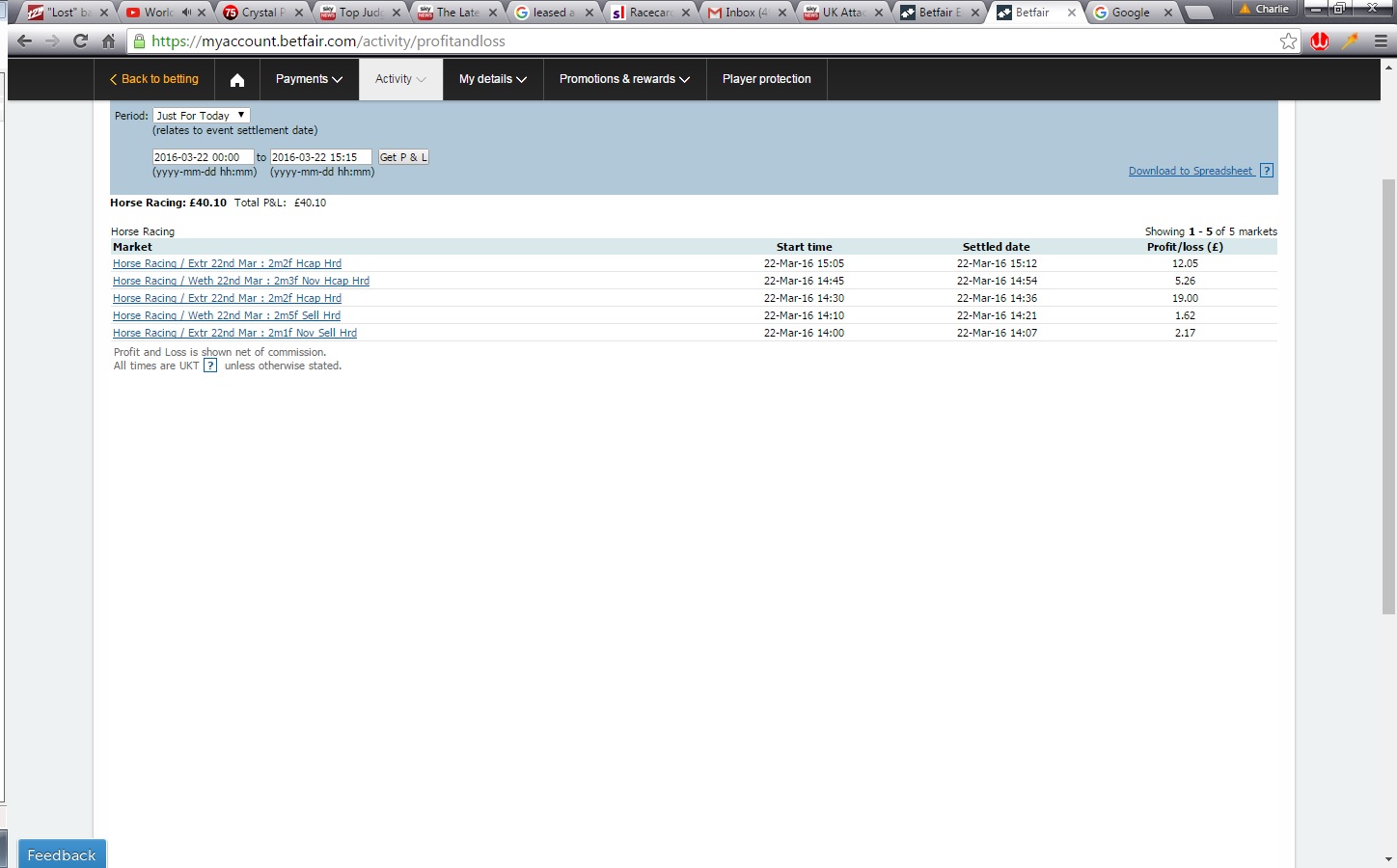Image resolution: width=1397 pixels, height=868 pixels.
Task: Expand the My details menu chevron
Action: pyautogui.click(x=522, y=79)
